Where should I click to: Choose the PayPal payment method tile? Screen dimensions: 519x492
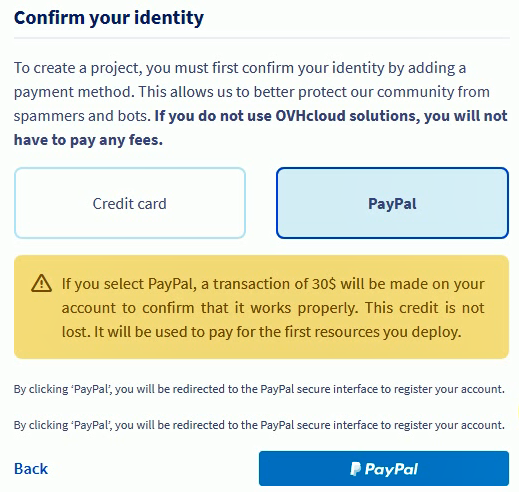click(x=392, y=203)
